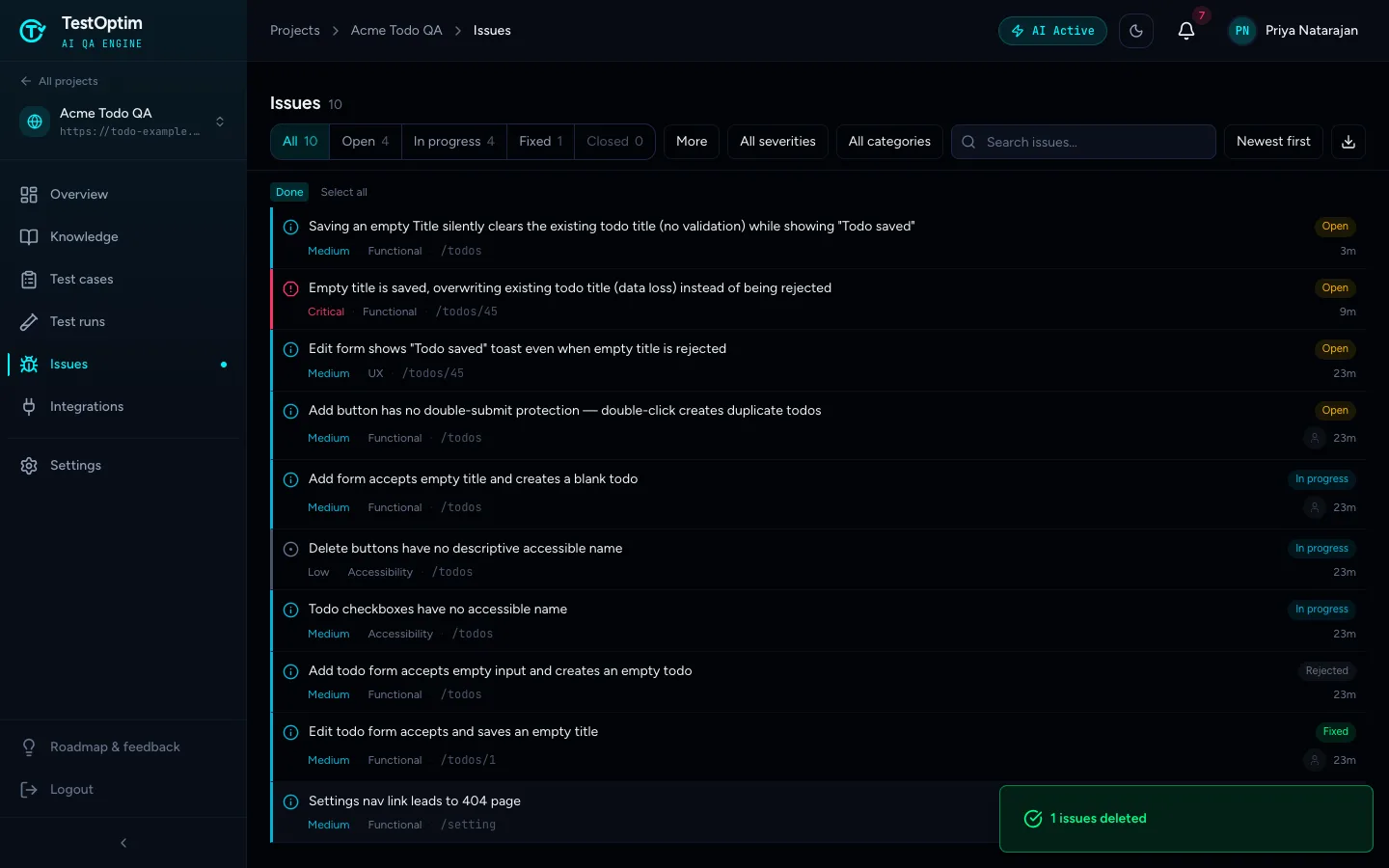Image resolution: width=1389 pixels, height=868 pixels.
Task: Export issues with download icon
Action: [1348, 142]
